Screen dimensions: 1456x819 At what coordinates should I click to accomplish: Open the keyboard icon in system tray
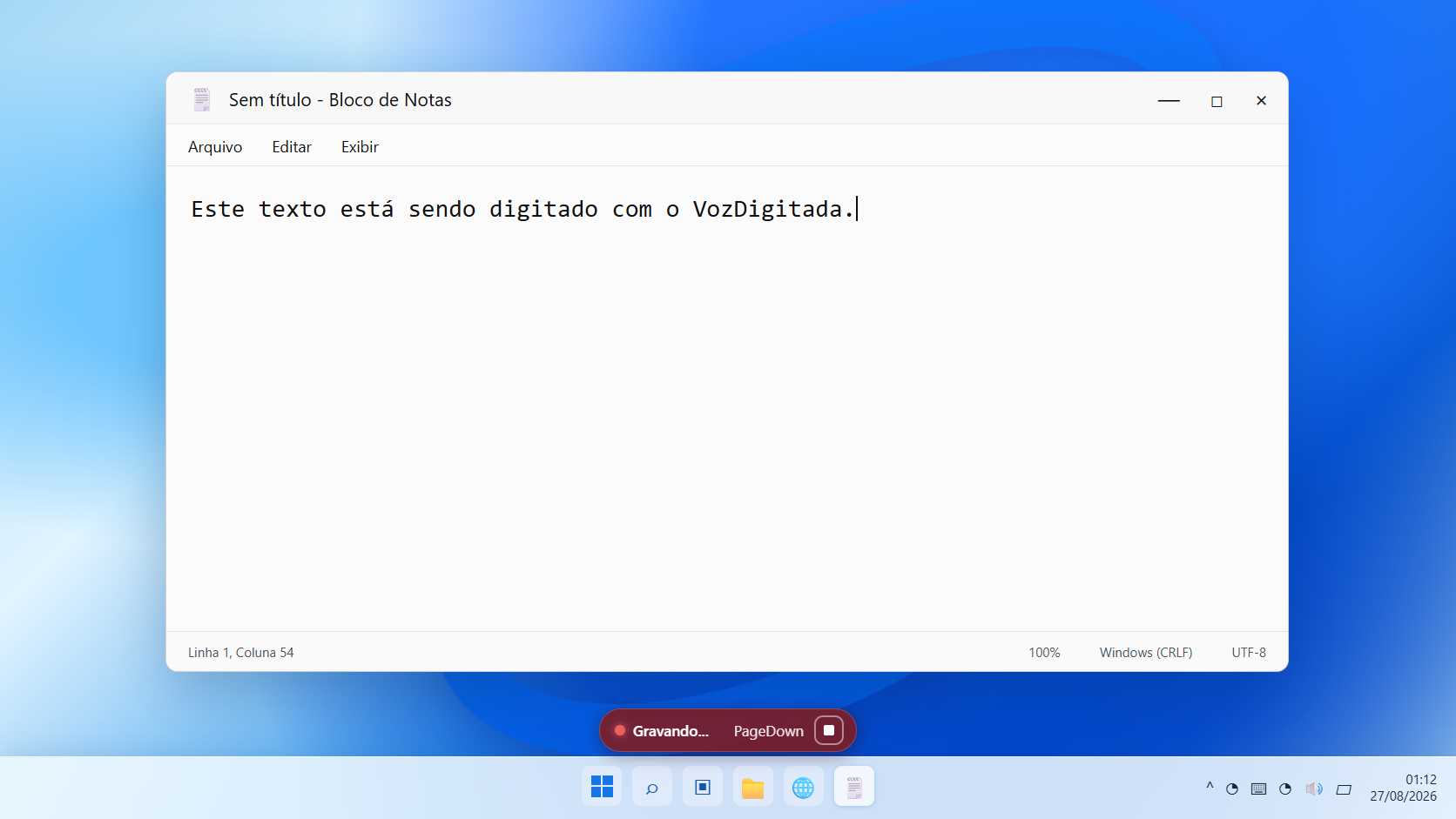coord(1258,789)
